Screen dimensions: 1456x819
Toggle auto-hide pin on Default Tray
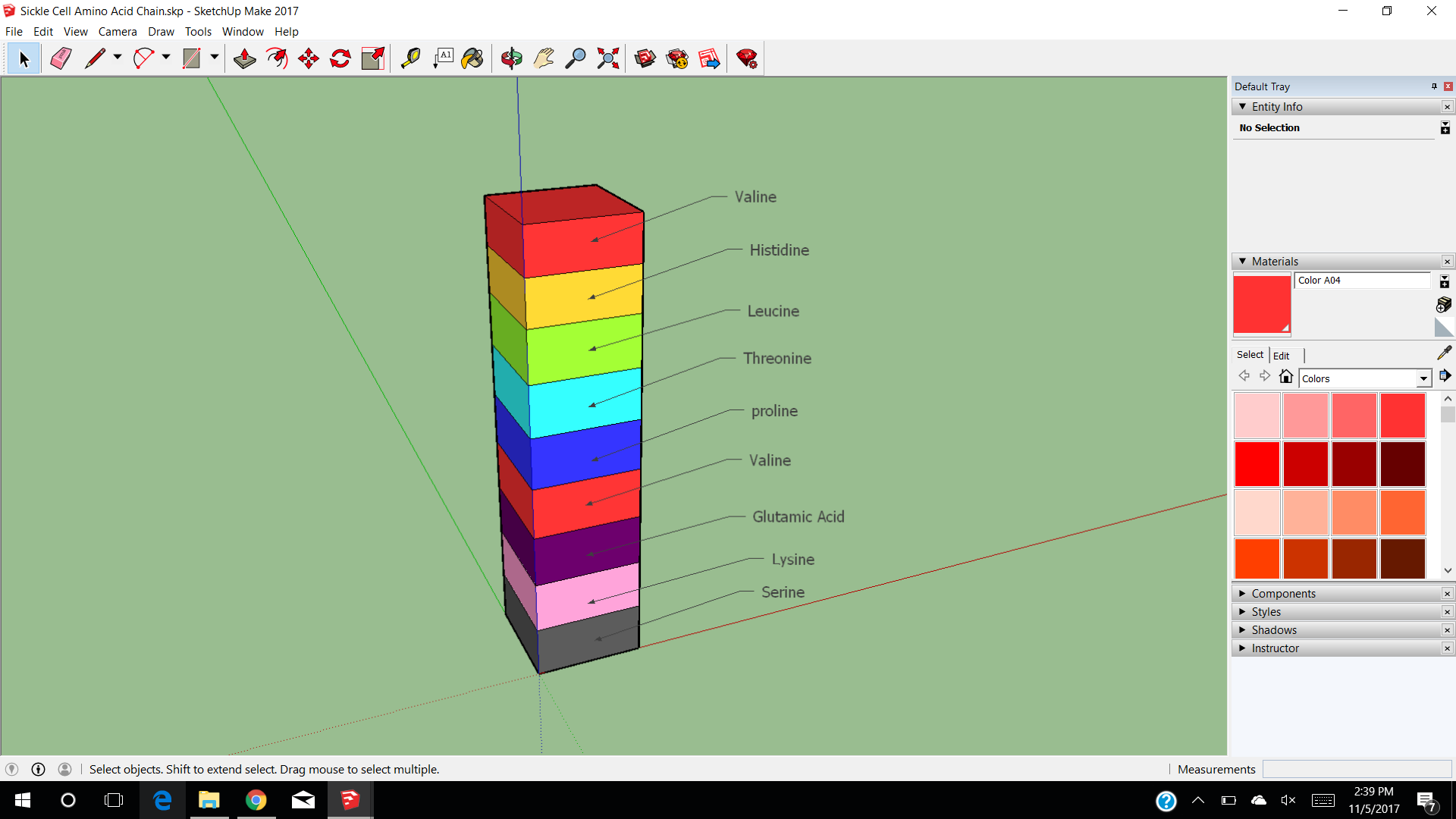1434,86
